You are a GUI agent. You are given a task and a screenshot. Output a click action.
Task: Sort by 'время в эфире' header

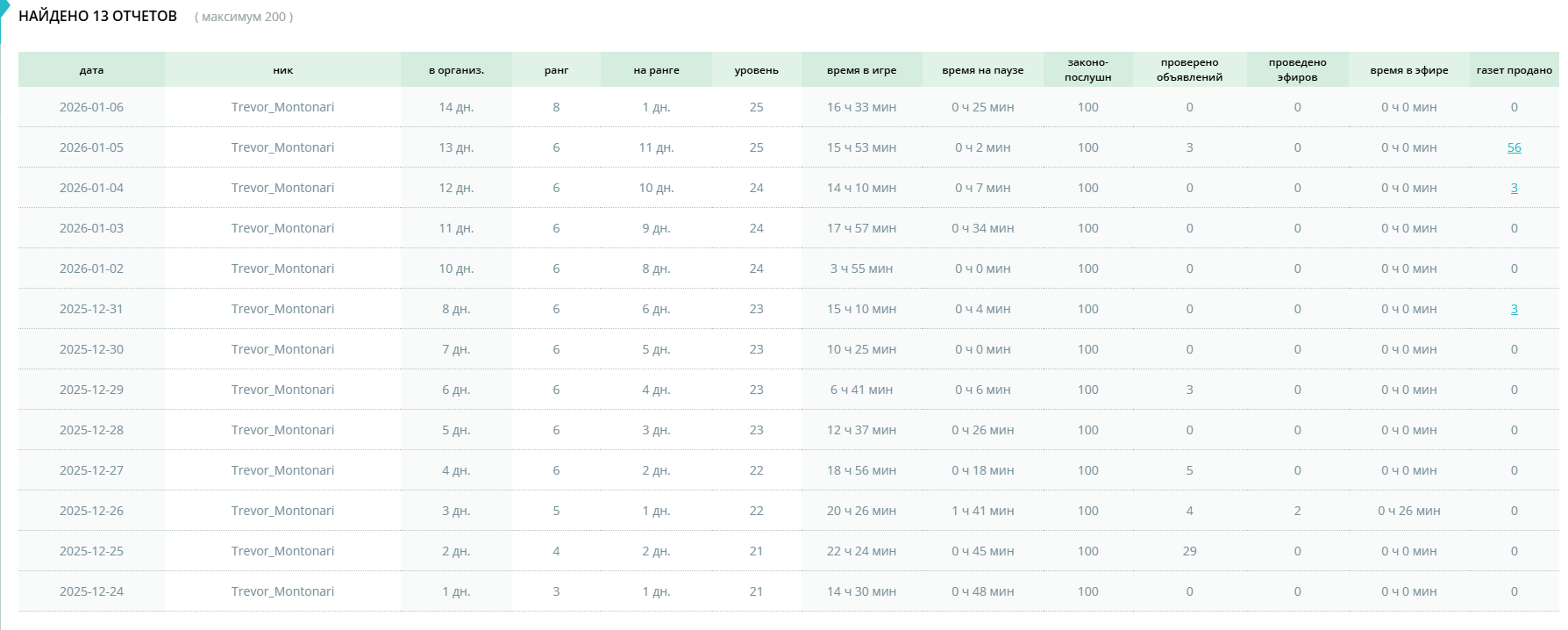[x=1408, y=70]
